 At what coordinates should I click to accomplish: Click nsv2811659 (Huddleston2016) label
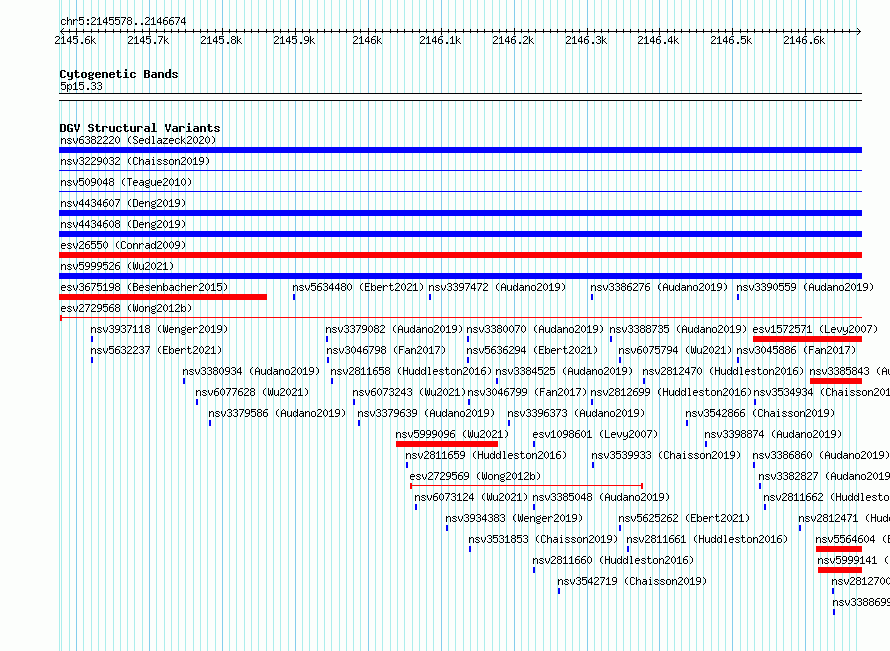tap(486, 455)
